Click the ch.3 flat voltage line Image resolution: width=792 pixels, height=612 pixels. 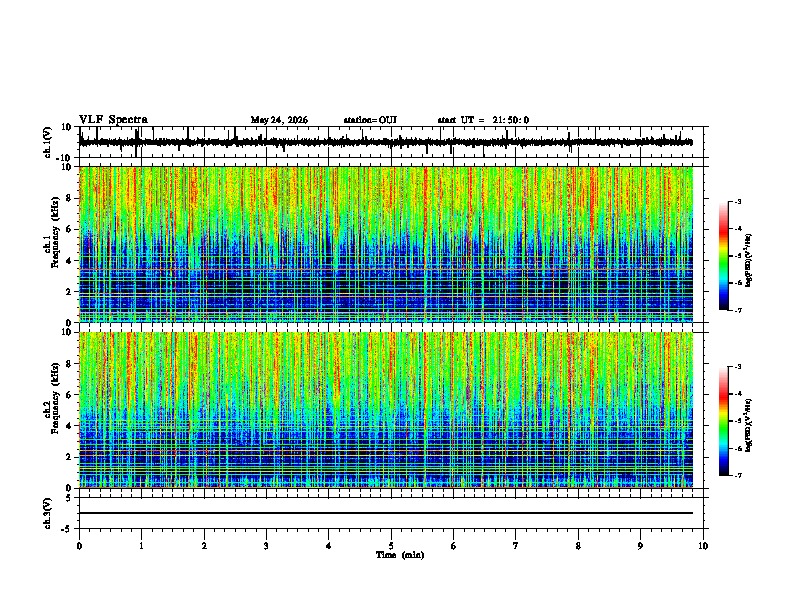[386, 513]
